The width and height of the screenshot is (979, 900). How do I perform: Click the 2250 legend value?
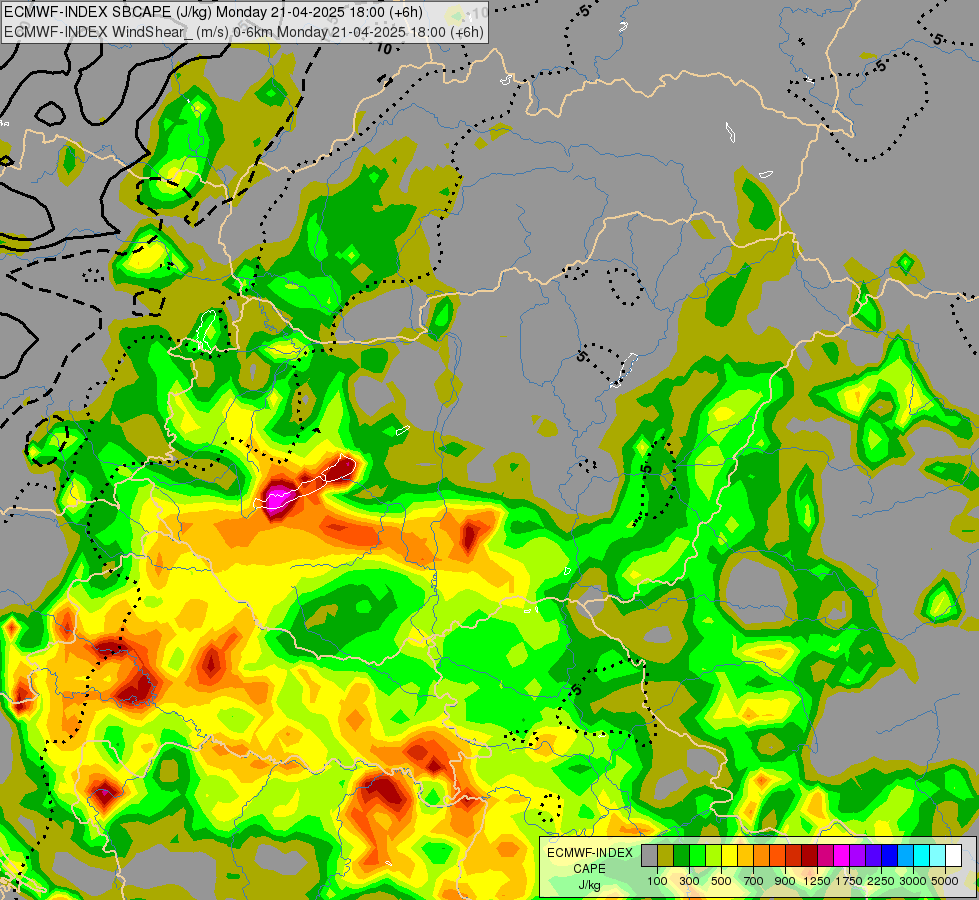click(880, 881)
